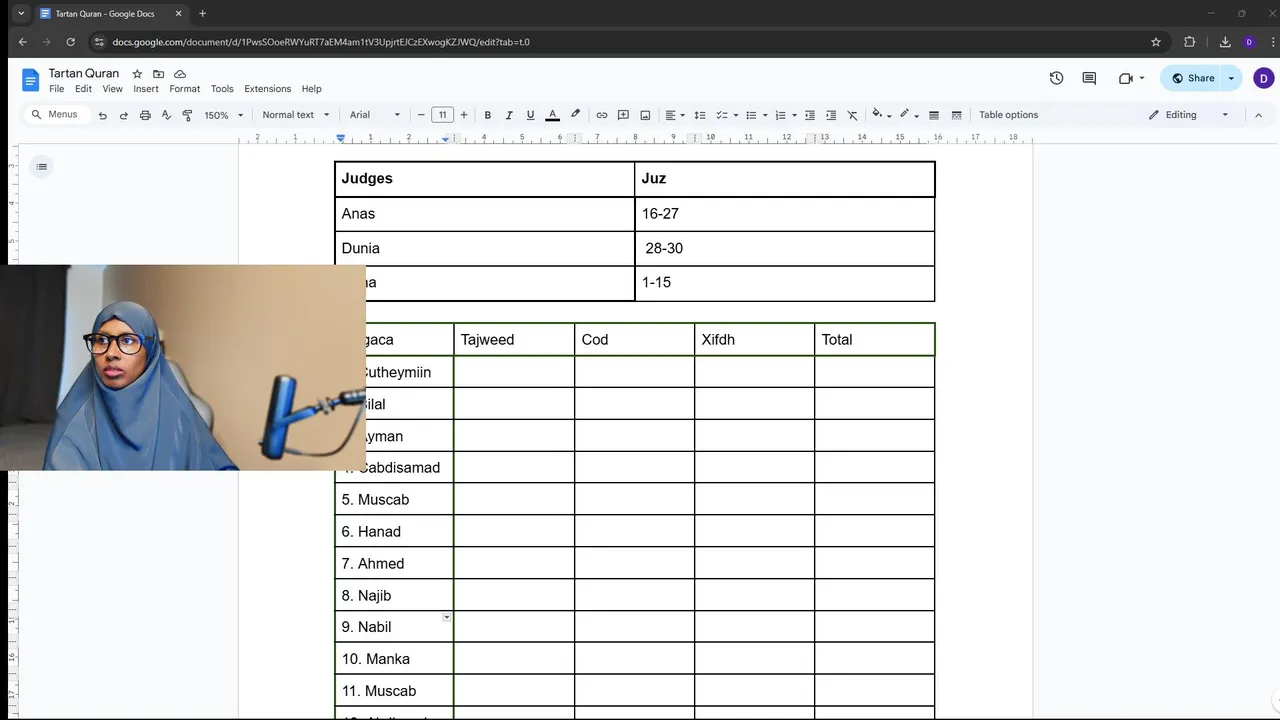This screenshot has height=720, width=1280.
Task: Open the Share options dropdown arrow
Action: click(x=1231, y=78)
